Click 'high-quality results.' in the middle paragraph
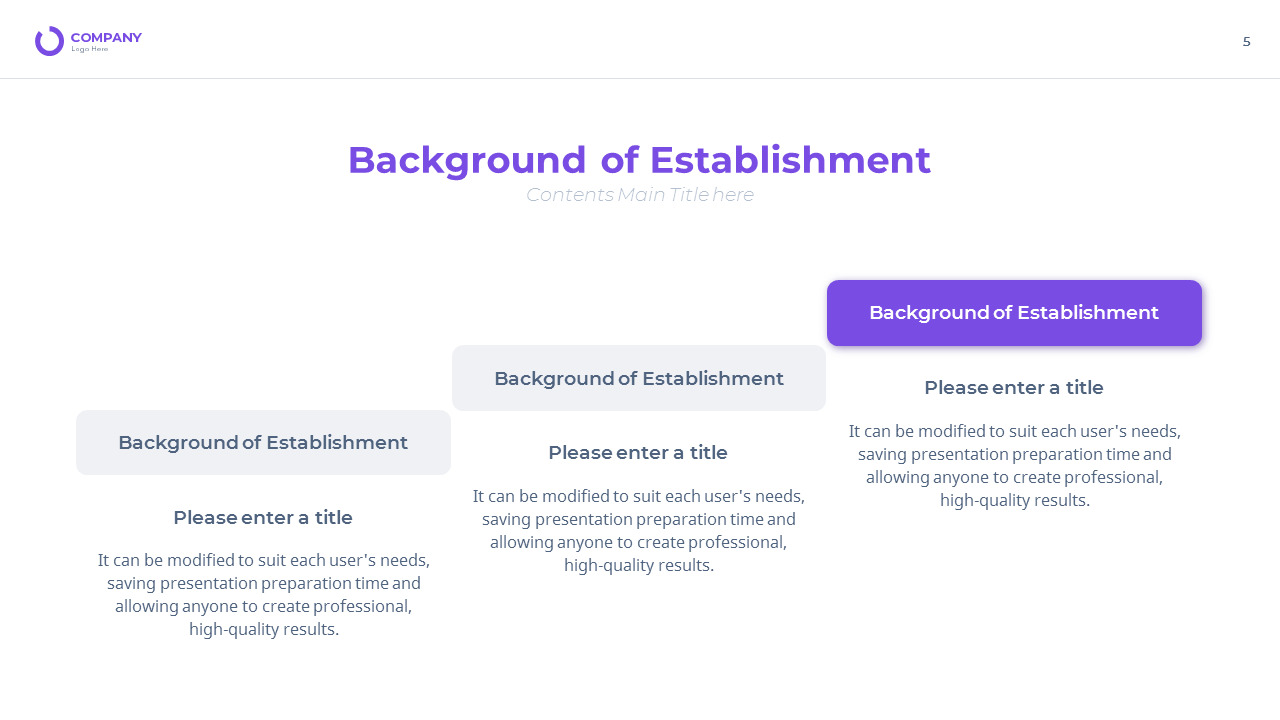Screen dimensions: 1280x720 click(639, 566)
